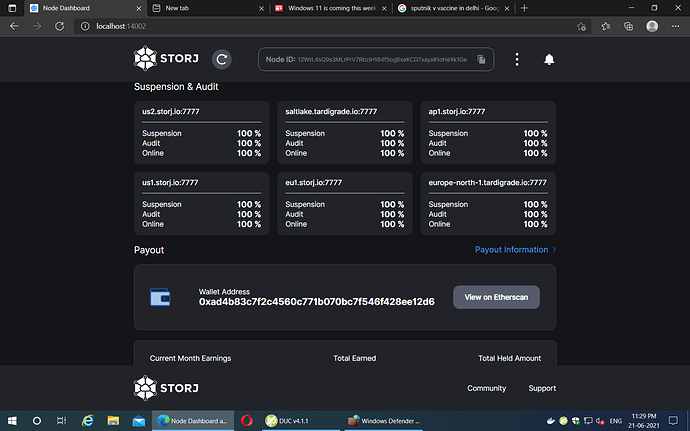The height and width of the screenshot is (431, 690).
Task: Open Opera browser from the taskbar
Action: coord(246,421)
